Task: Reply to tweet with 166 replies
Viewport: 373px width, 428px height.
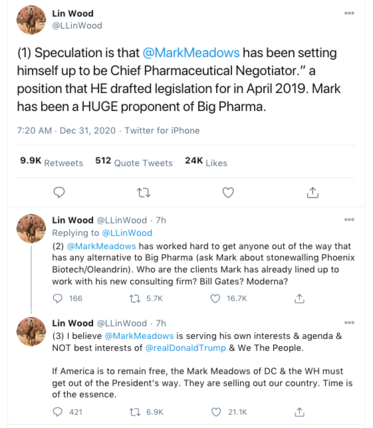Action: click(x=58, y=298)
